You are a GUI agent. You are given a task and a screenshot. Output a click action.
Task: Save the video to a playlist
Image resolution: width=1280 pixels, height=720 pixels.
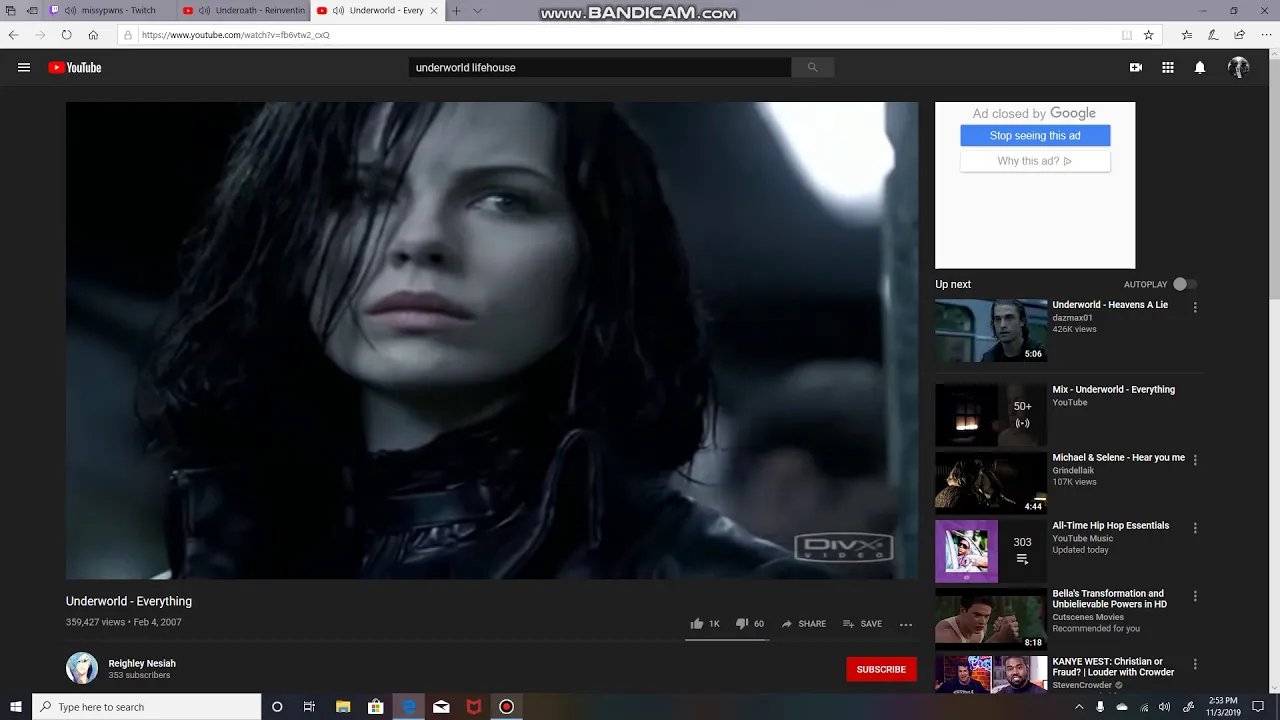pyautogui.click(x=862, y=624)
